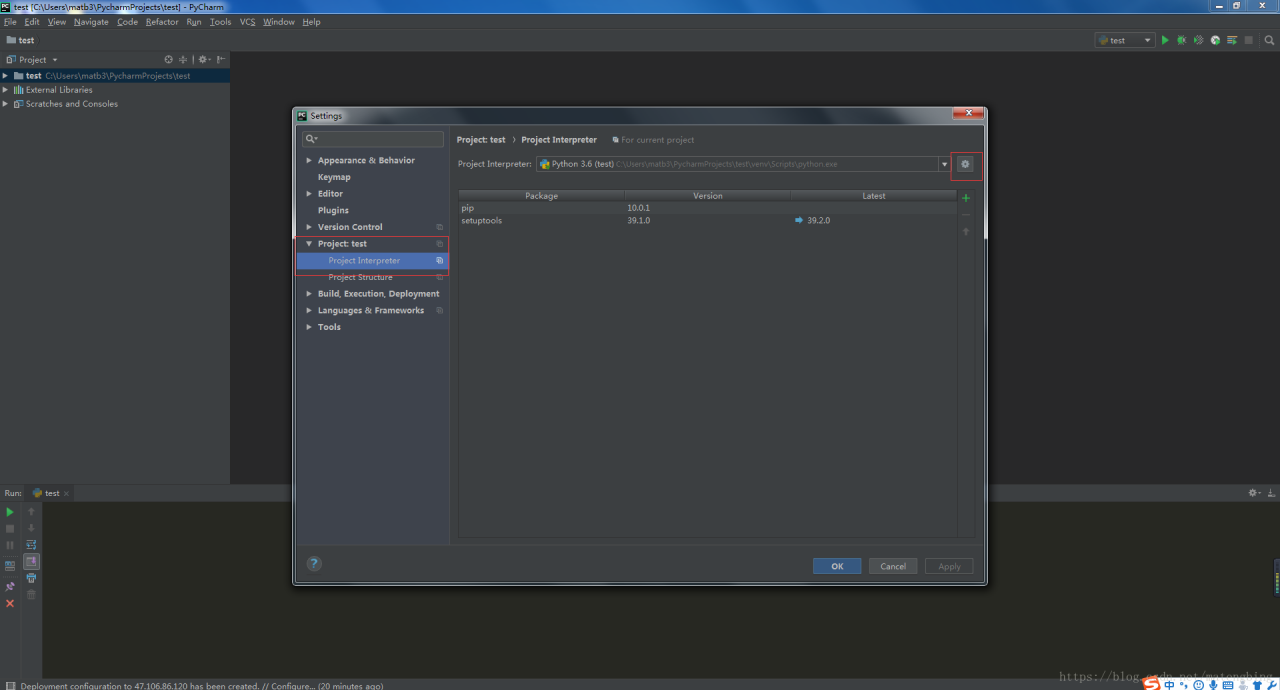Select the setuptools package row
Image resolution: width=1280 pixels, height=690 pixels.
click(x=708, y=220)
